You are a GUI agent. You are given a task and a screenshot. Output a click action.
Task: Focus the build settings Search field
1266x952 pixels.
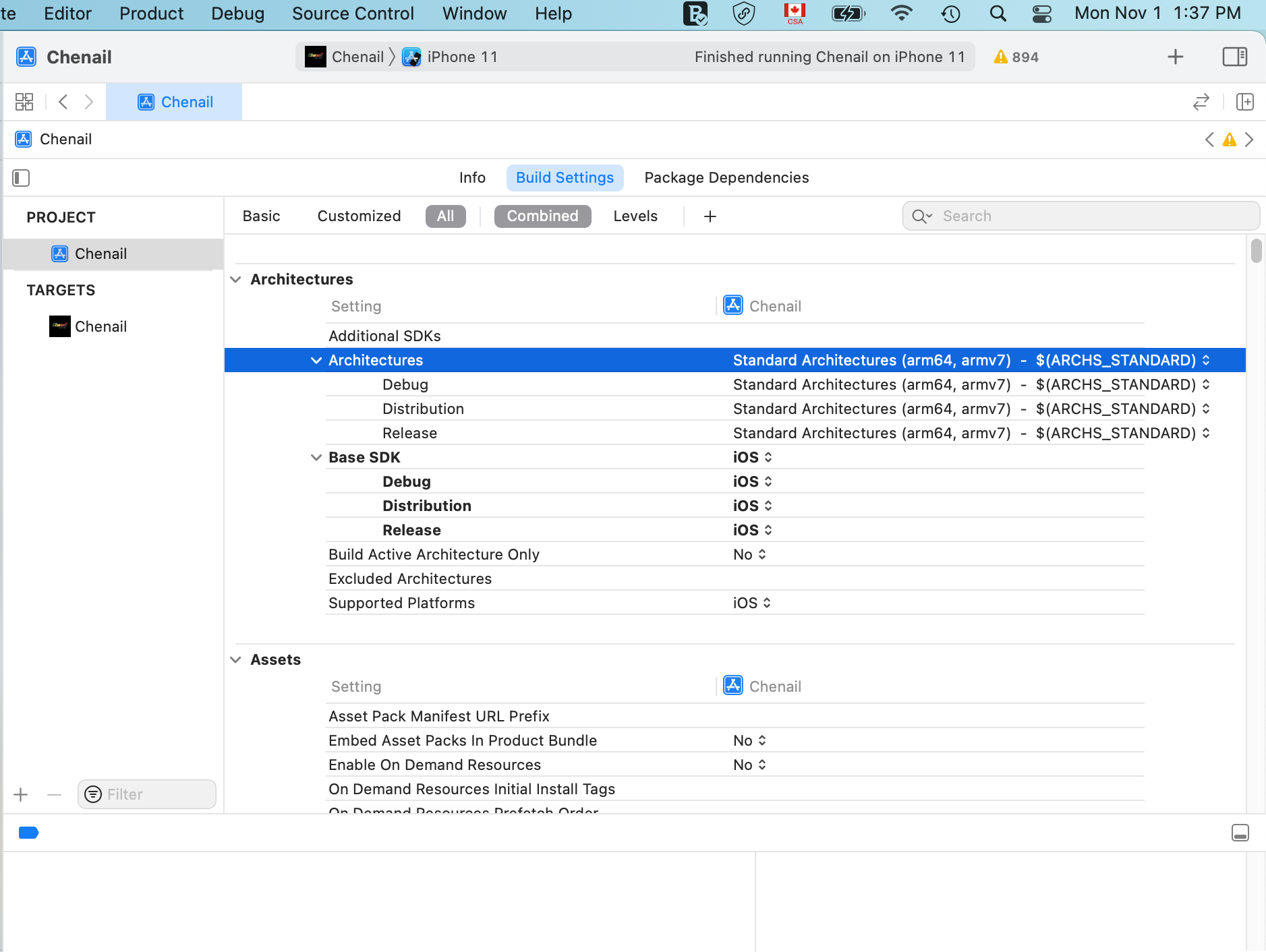[x=1081, y=216]
